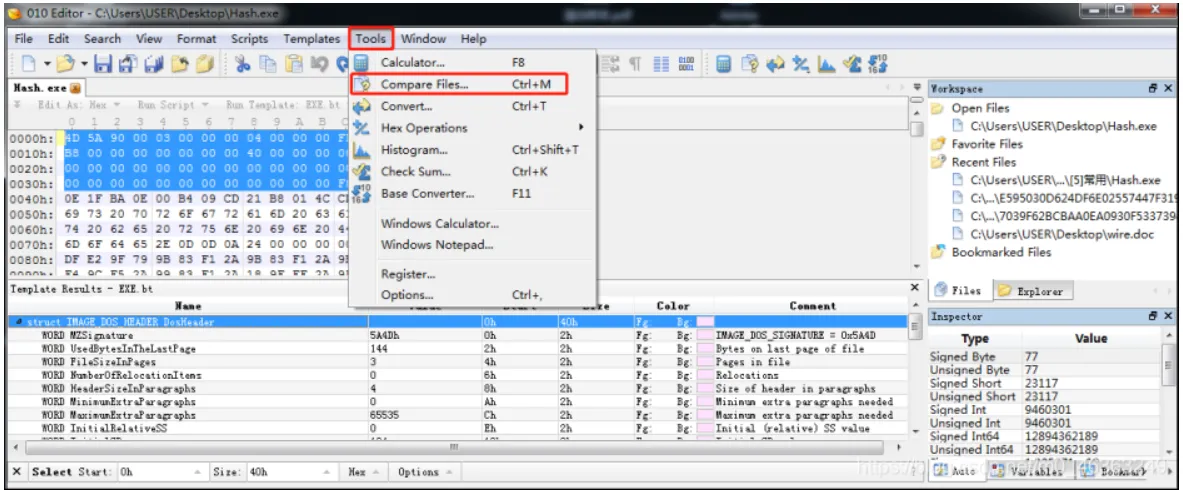1183x490 pixels.
Task: Expand the Open file dropdown arrow
Action: pos(84,64)
